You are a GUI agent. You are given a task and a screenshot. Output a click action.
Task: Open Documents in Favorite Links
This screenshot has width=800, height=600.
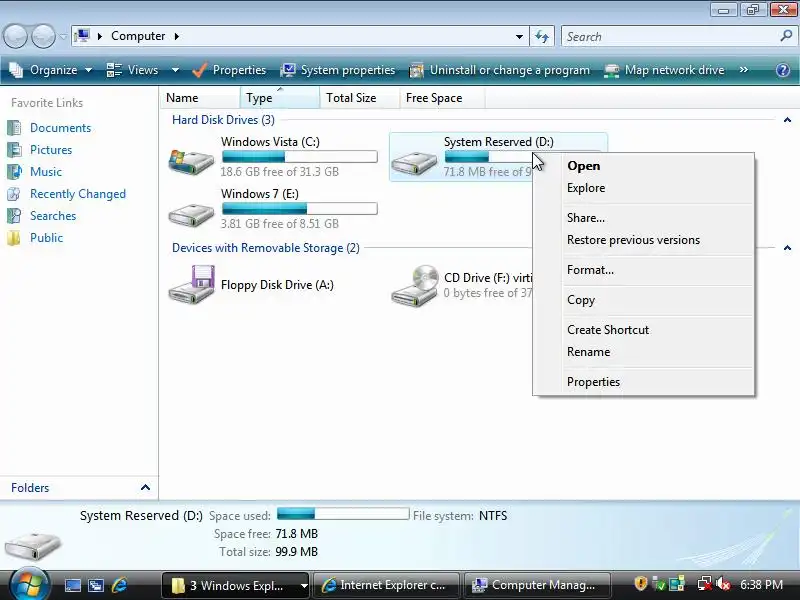pyautogui.click(x=60, y=128)
